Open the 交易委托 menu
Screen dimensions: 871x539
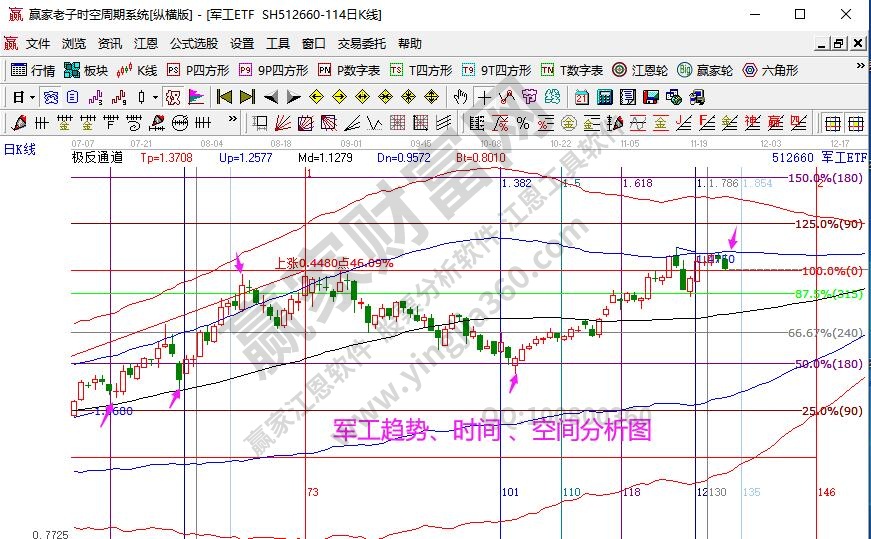click(361, 44)
